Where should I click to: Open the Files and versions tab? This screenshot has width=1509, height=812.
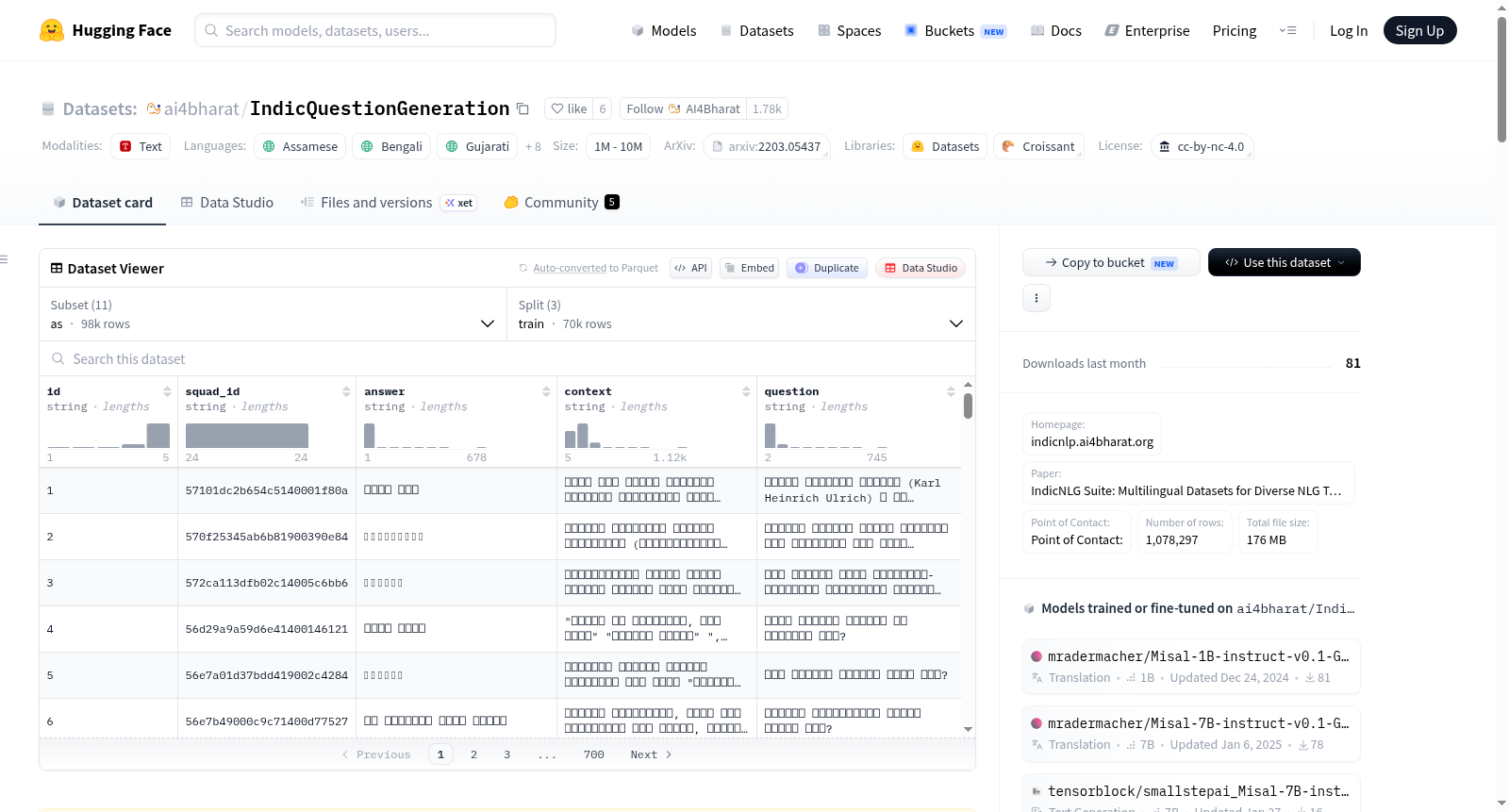[388, 203]
